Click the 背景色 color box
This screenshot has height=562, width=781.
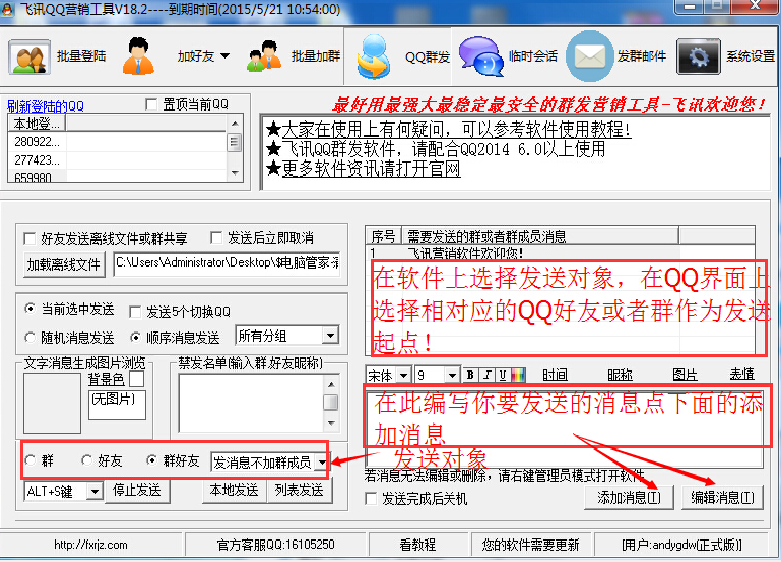tap(136, 379)
